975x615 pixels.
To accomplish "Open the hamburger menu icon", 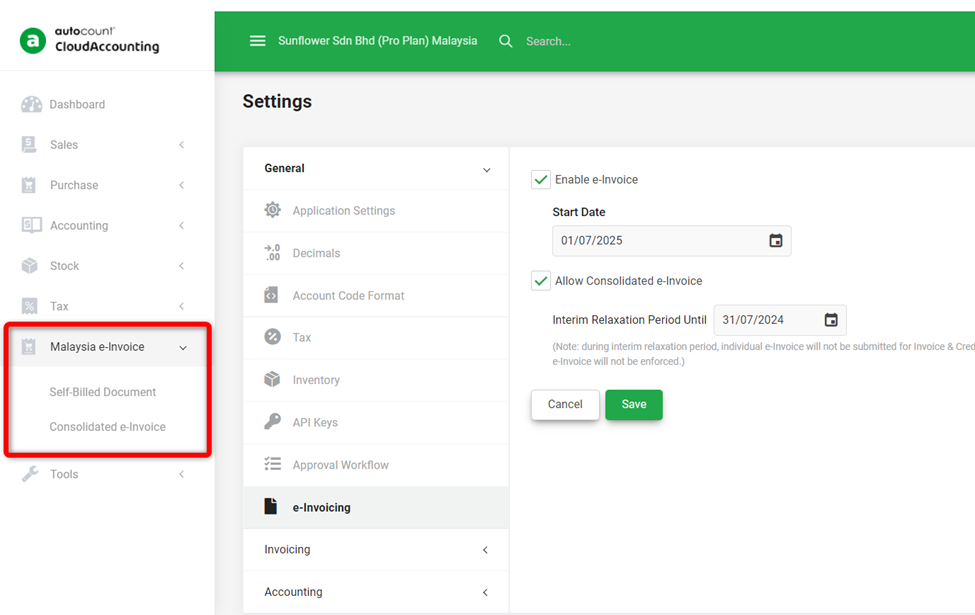I will coord(257,41).
